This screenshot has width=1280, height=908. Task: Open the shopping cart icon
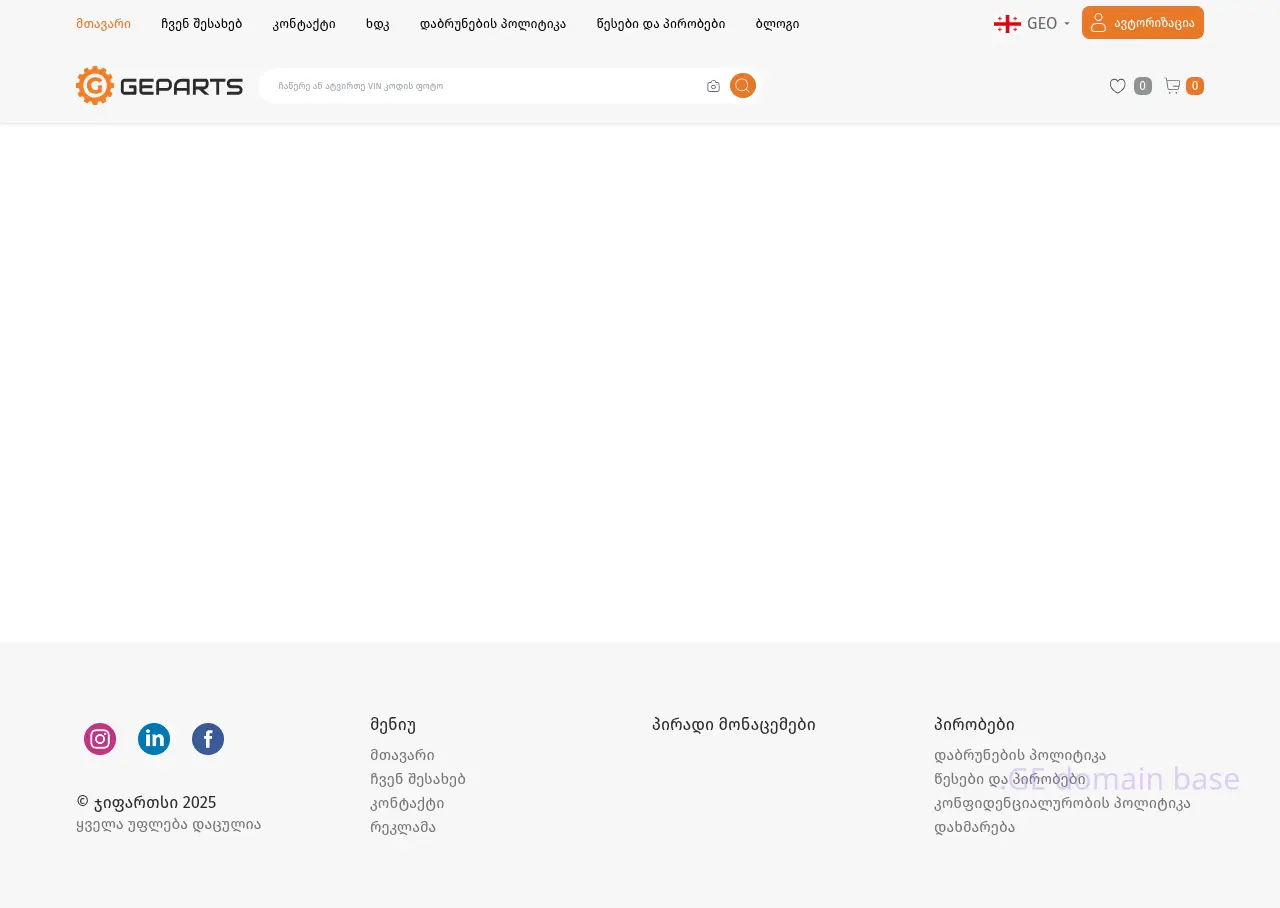[1173, 86]
